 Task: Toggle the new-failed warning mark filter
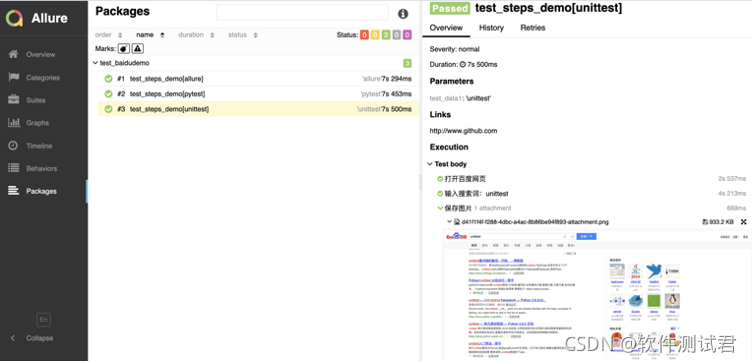(x=138, y=48)
